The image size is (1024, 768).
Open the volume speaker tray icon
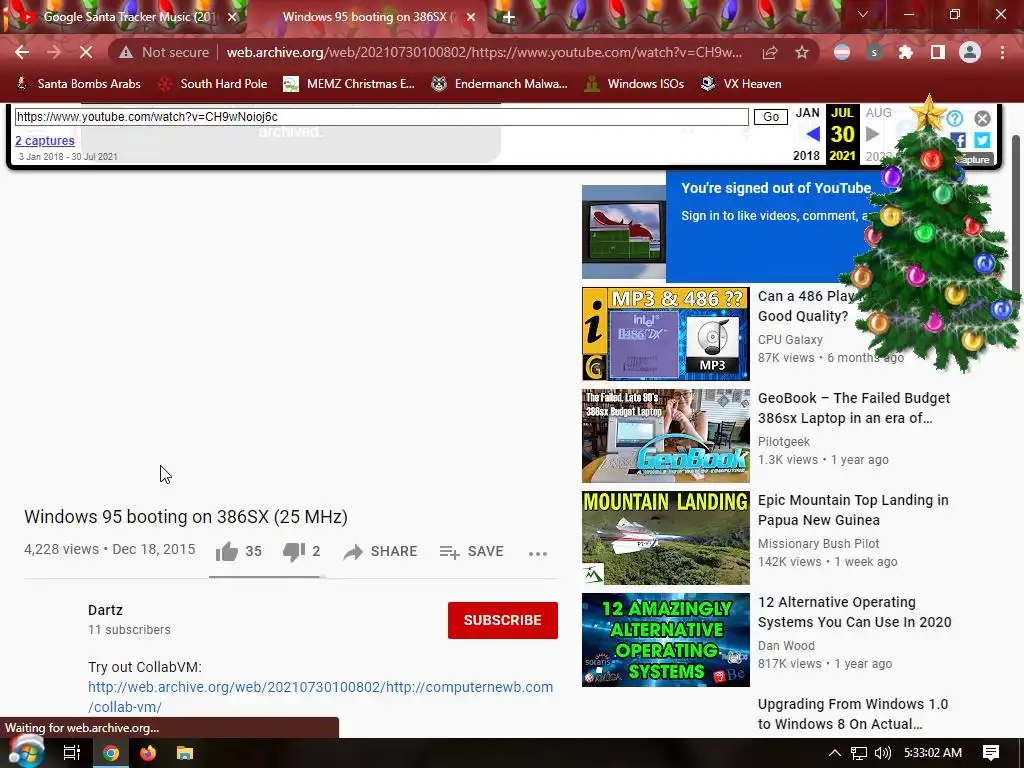tap(883, 753)
